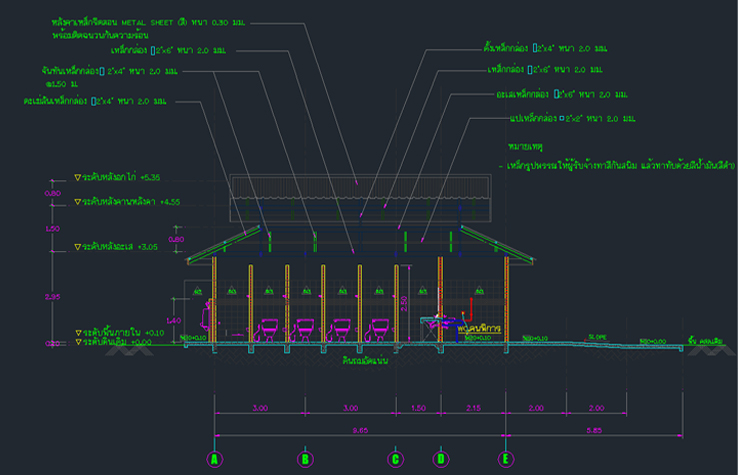Viewport: 738px width, 475px height.
Task: Click the METAL SHEET roof annotation
Action: point(148,23)
